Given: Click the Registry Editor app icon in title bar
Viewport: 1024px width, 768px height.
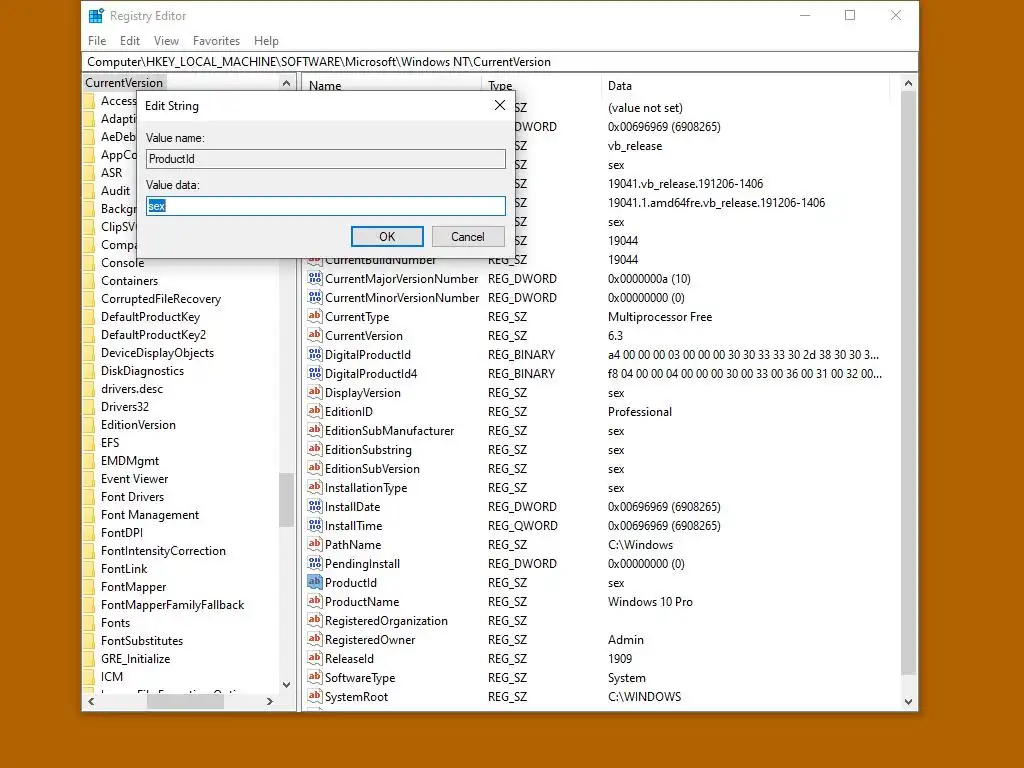Looking at the screenshot, I should pyautogui.click(x=96, y=16).
